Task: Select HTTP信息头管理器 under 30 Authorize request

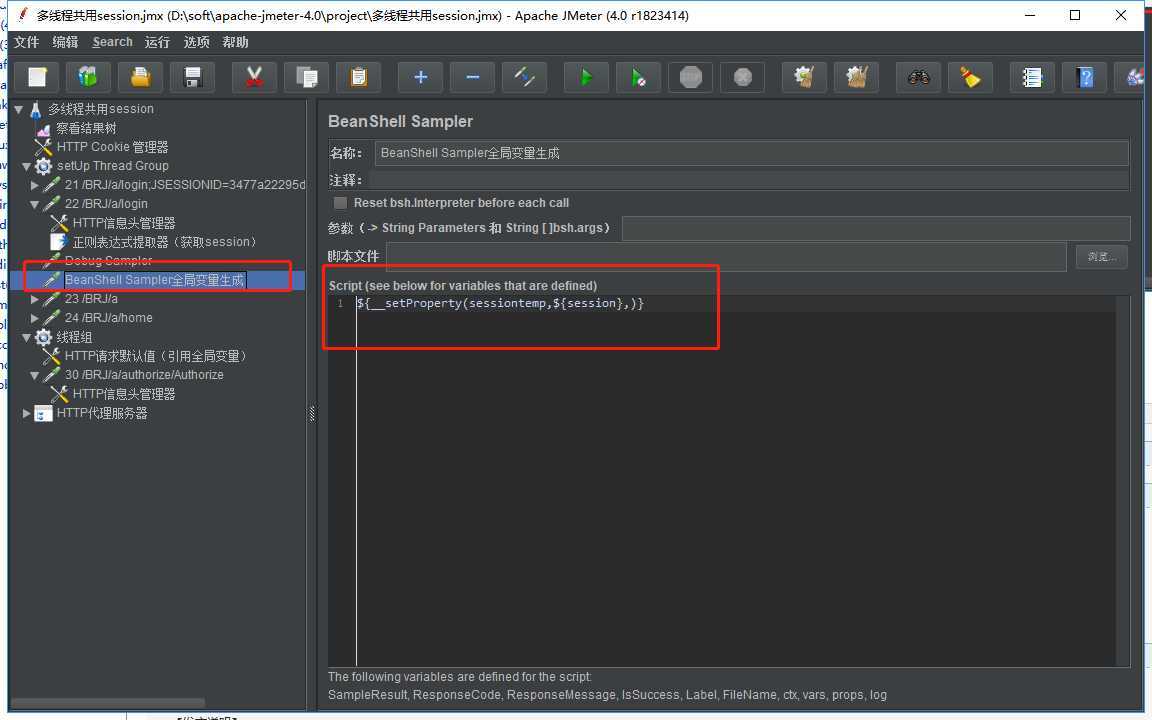Action: pyautogui.click(x=123, y=394)
